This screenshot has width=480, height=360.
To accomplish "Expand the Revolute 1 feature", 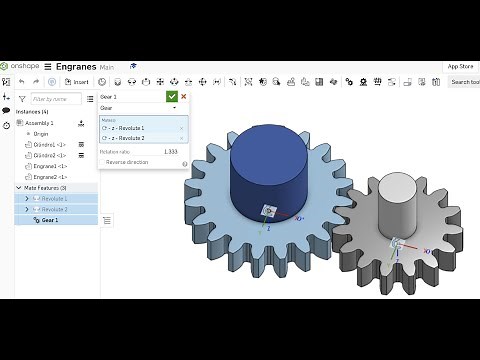I will [x=27, y=199].
